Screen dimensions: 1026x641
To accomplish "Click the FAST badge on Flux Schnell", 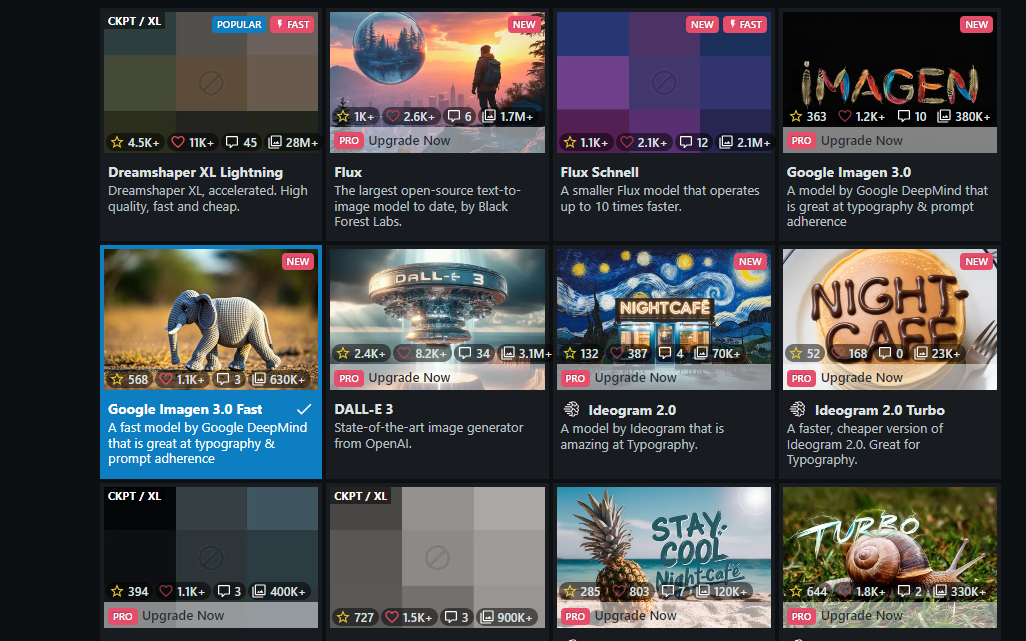I will pyautogui.click(x=745, y=24).
